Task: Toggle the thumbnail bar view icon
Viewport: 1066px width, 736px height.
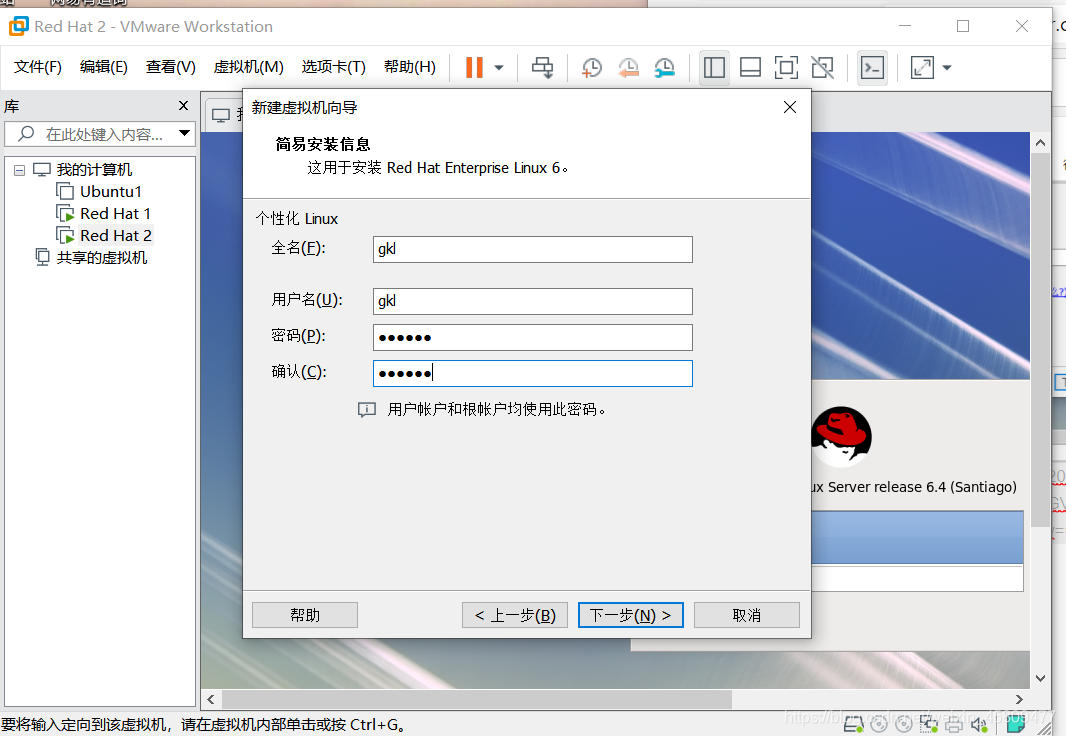Action: coord(751,67)
